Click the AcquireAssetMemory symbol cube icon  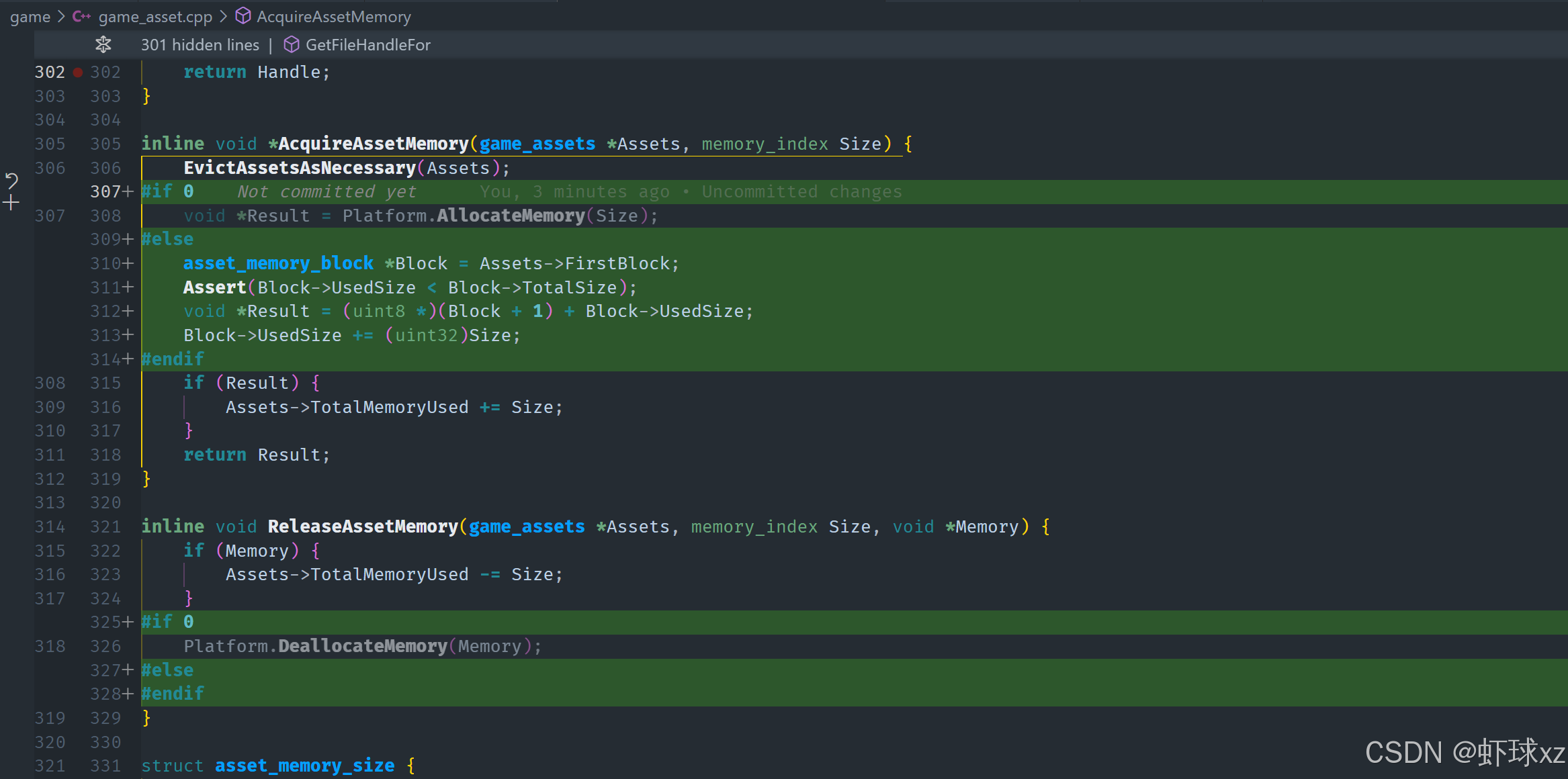243,17
